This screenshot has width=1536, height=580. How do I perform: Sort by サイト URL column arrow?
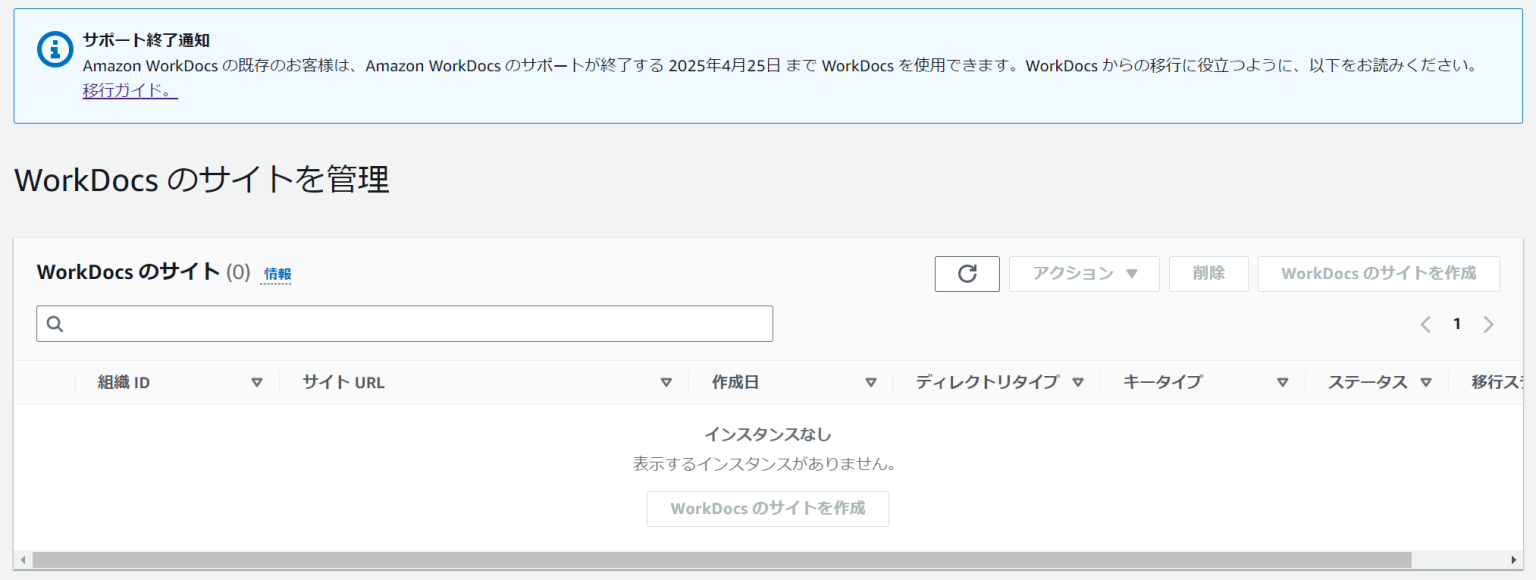(x=666, y=382)
